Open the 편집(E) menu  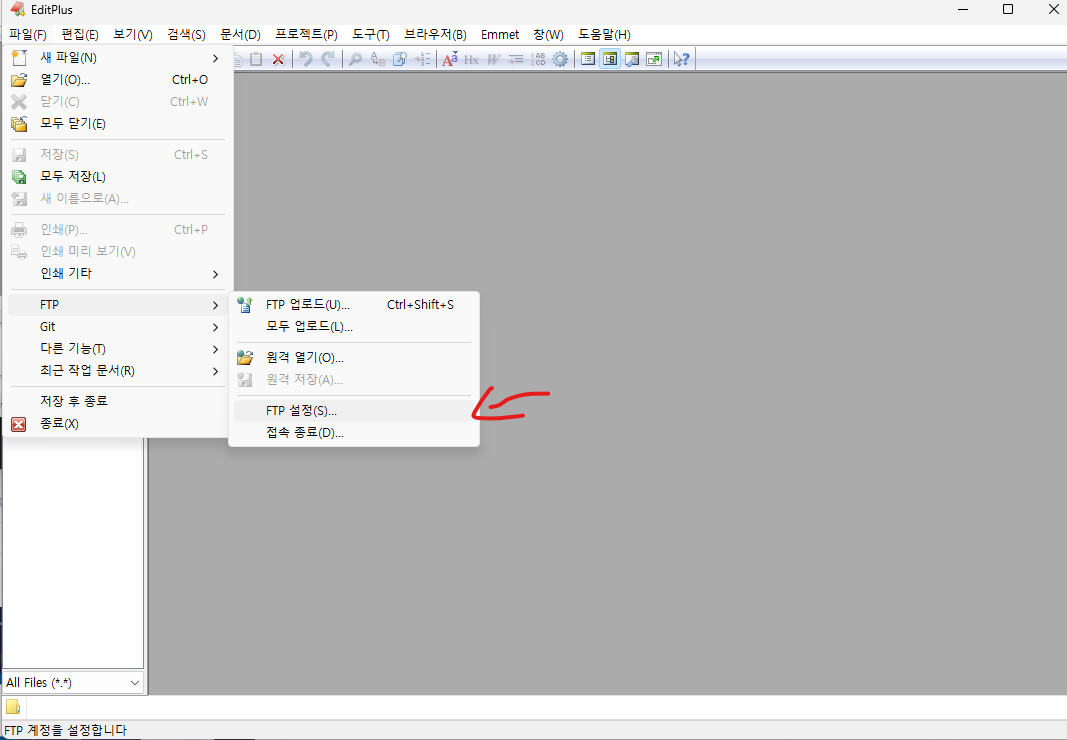(80, 35)
